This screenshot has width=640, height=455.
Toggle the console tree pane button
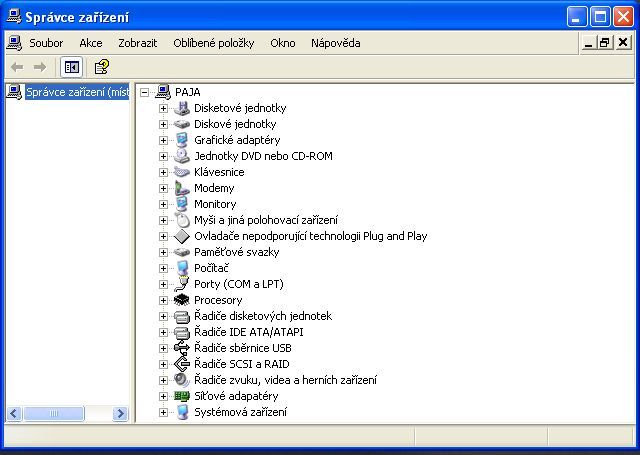tap(72, 67)
